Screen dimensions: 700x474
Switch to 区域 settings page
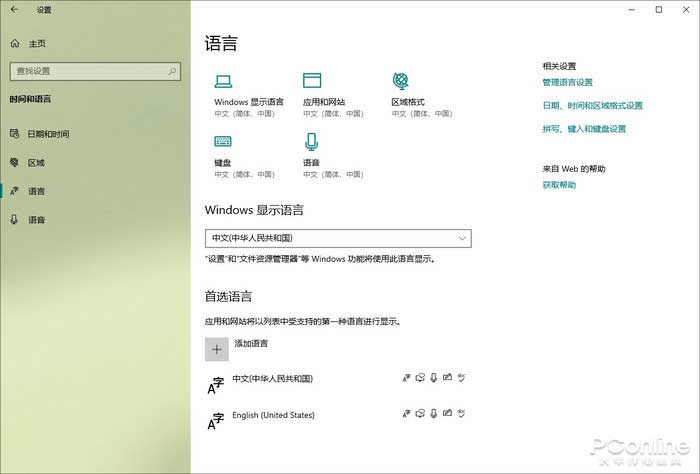click(36, 162)
